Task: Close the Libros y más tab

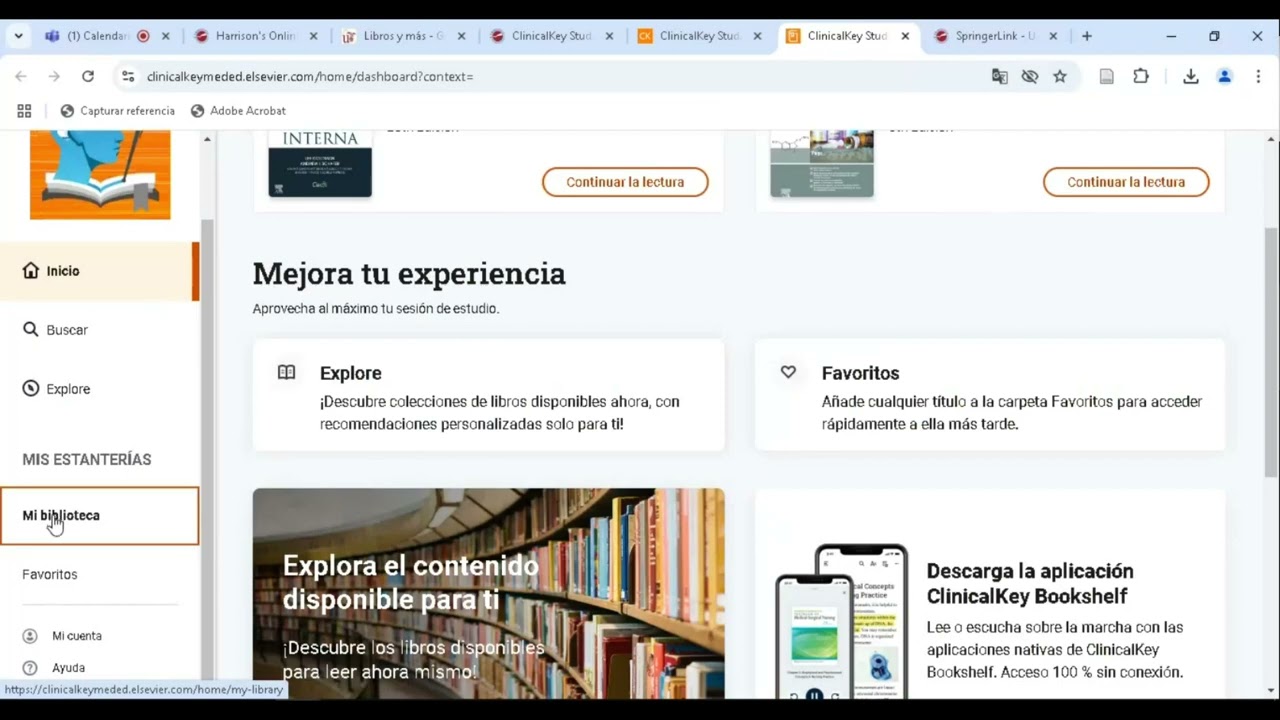Action: pos(461,36)
